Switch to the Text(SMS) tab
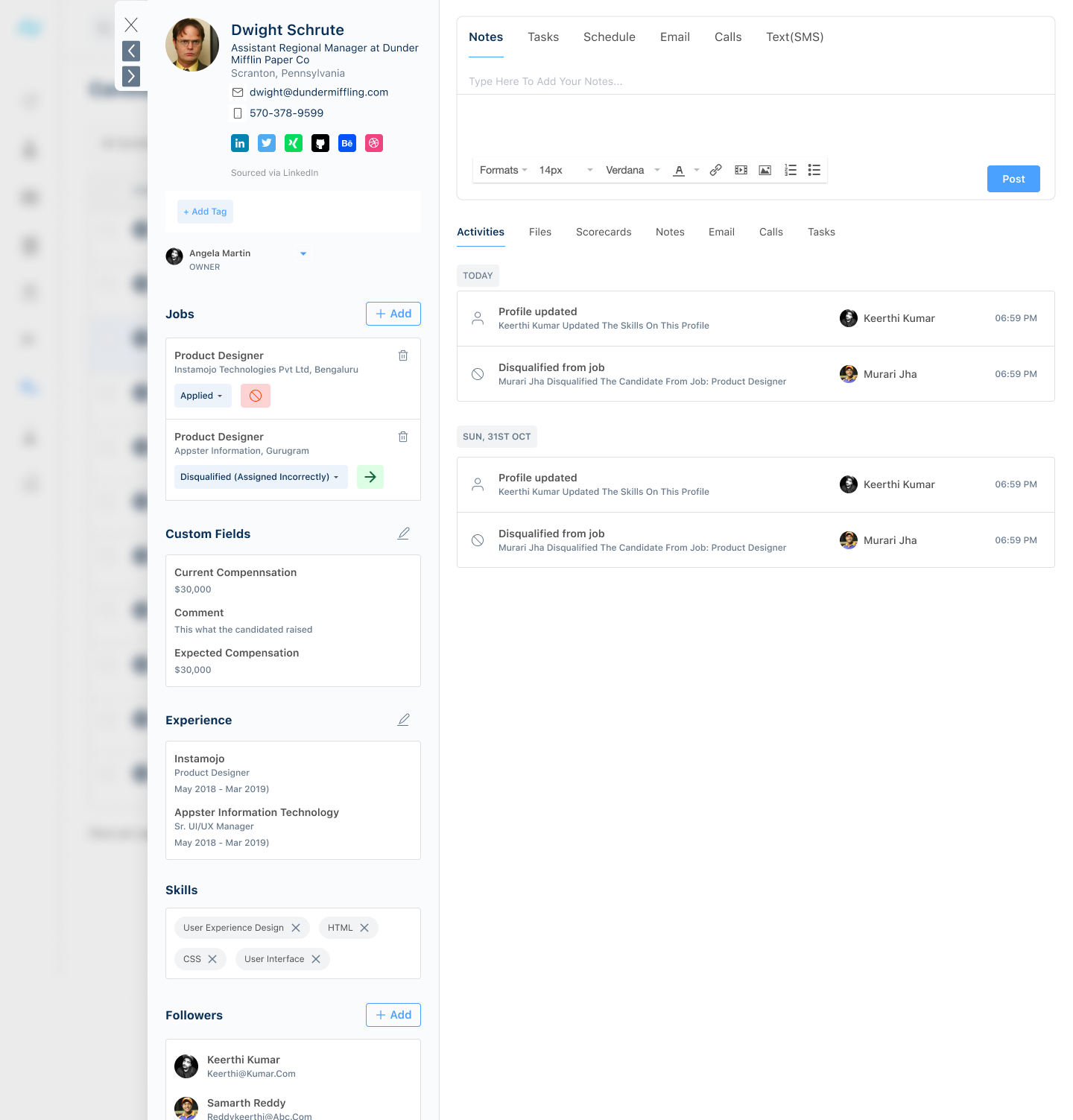Image resolution: width=1073 pixels, height=1120 pixels. pos(795,37)
